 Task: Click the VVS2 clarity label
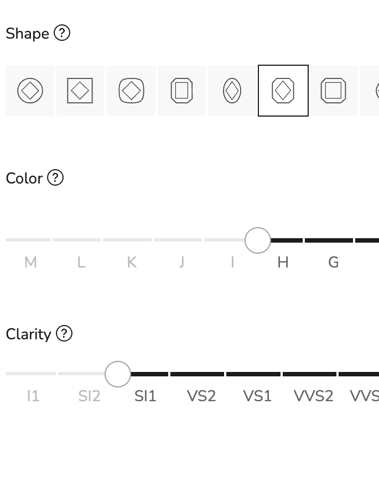[313, 396]
